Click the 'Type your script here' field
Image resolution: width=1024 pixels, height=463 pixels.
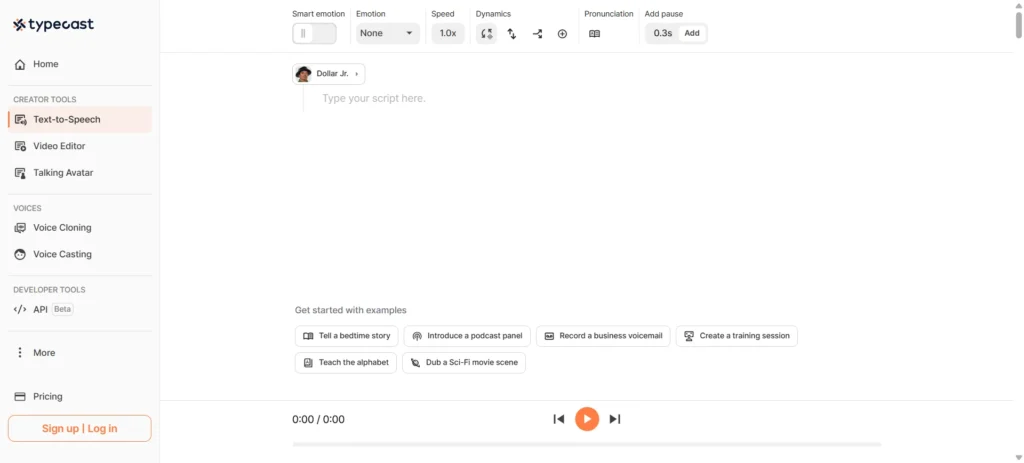(x=374, y=99)
